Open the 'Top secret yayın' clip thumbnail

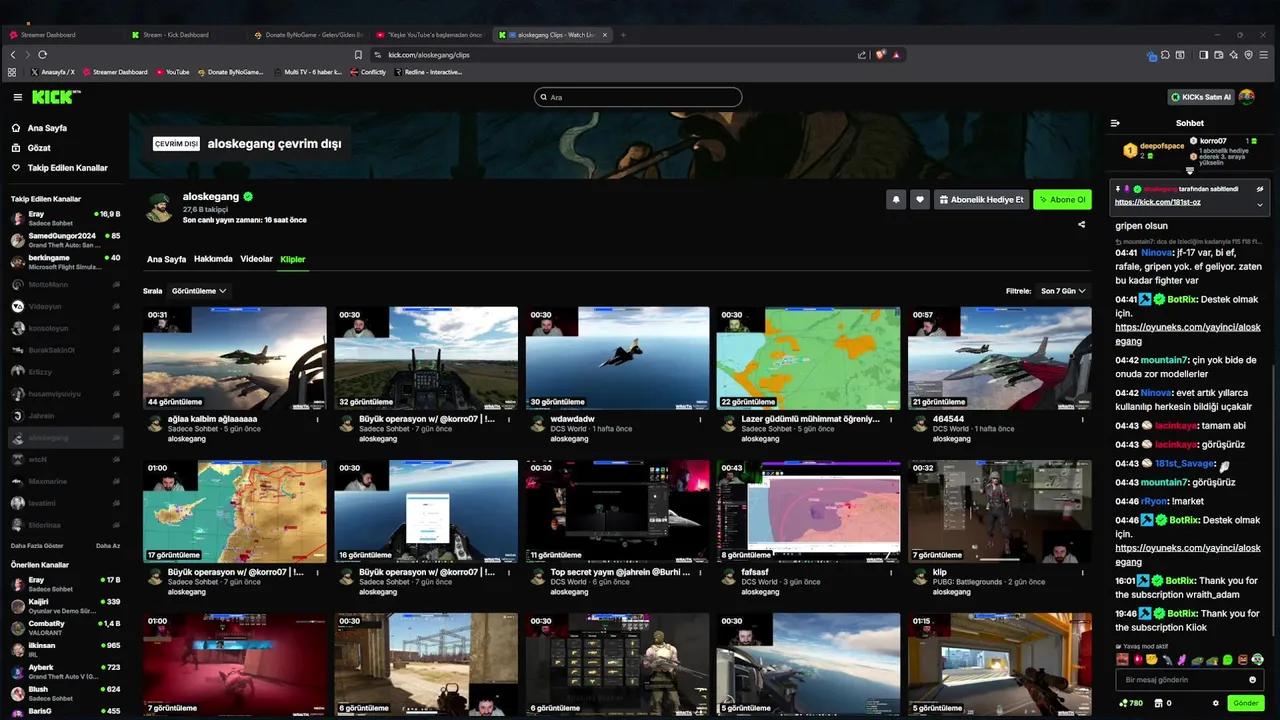click(617, 511)
